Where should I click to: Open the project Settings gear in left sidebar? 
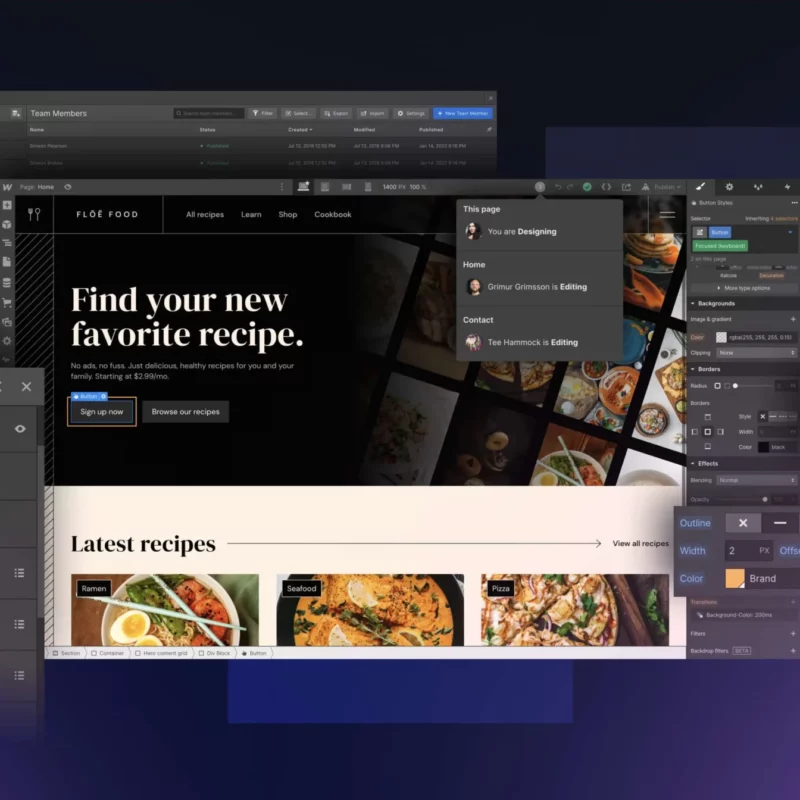7,341
